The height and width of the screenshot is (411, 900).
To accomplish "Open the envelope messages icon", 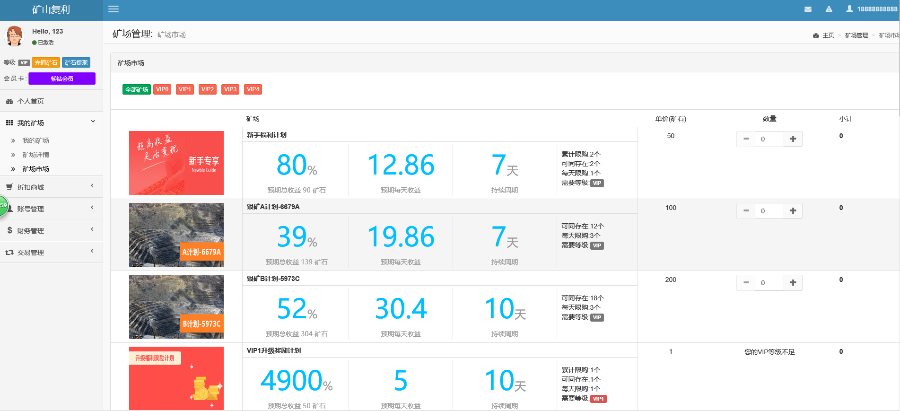I will pos(808,9).
